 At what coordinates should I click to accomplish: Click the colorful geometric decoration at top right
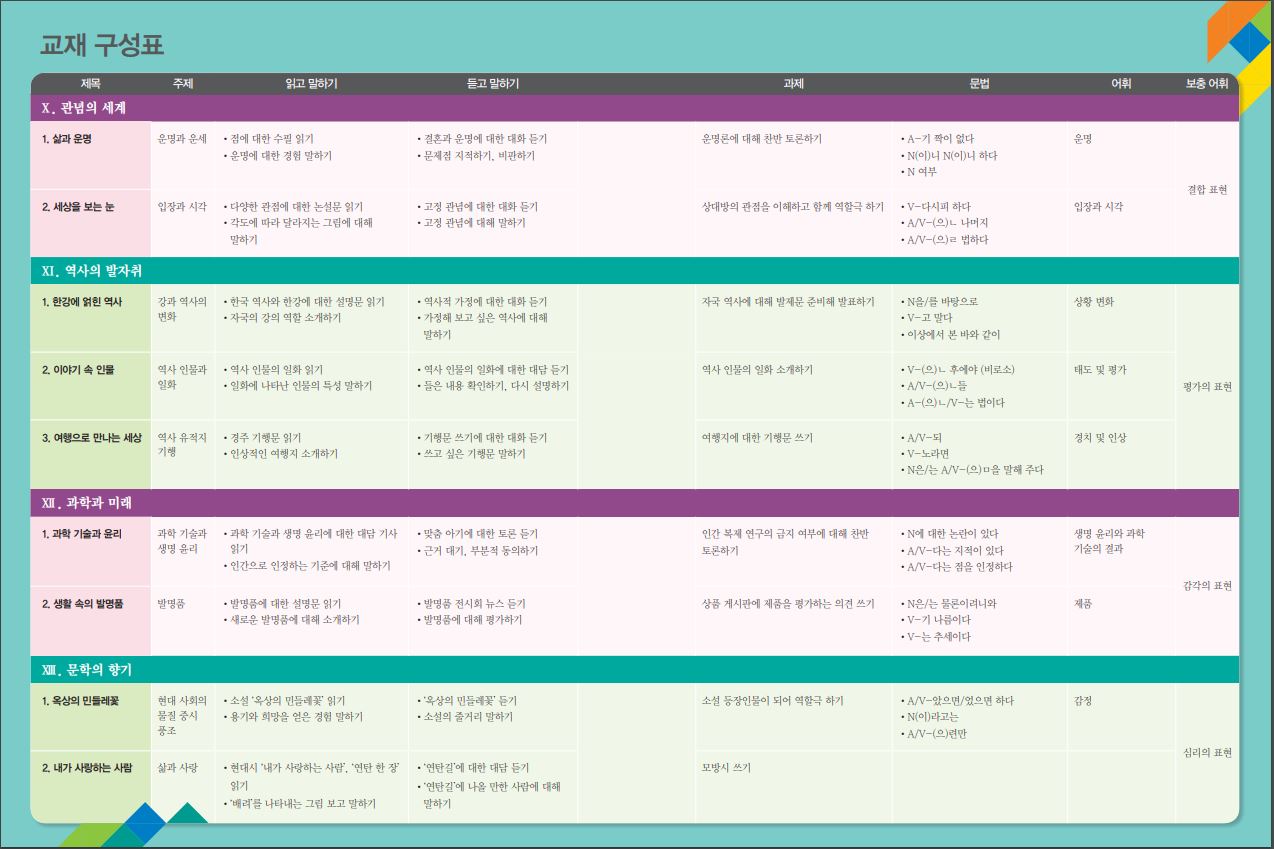pyautogui.click(x=1240, y=38)
